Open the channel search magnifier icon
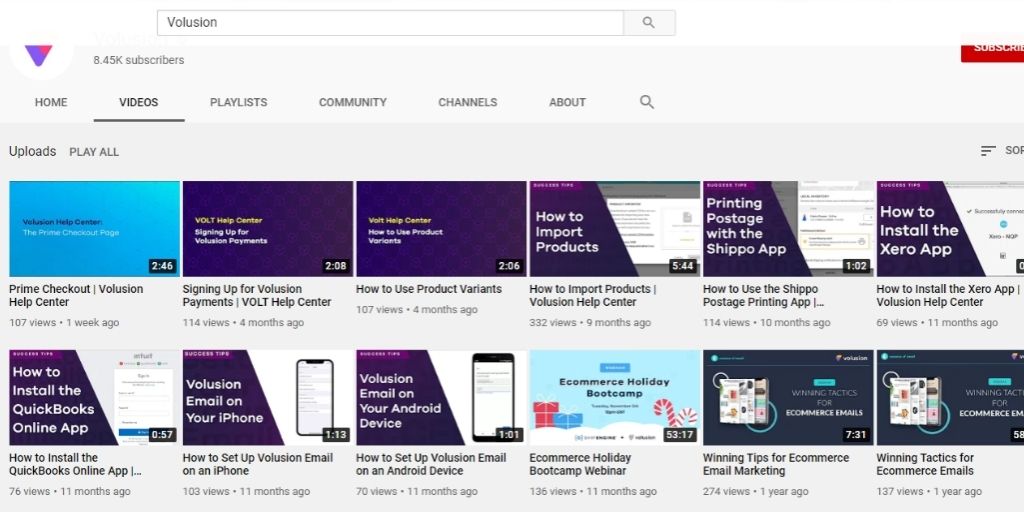The height and width of the screenshot is (512, 1024). (x=647, y=102)
